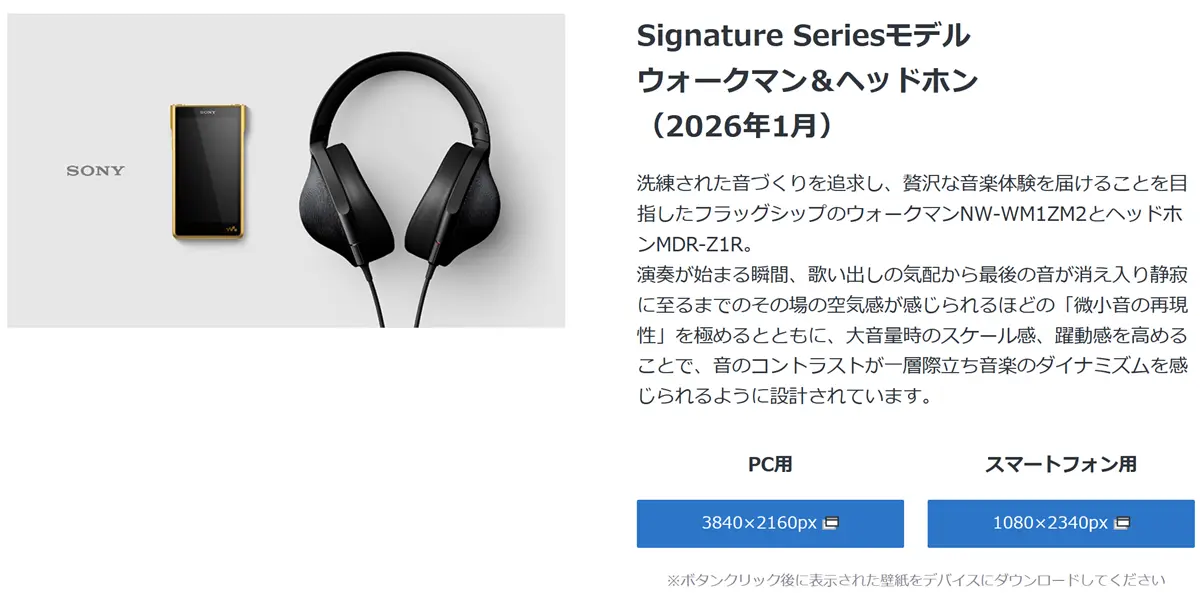Screen dimensions: 1200x593
Task: Click the スマートフォン用 label
Action: click(x=1061, y=464)
